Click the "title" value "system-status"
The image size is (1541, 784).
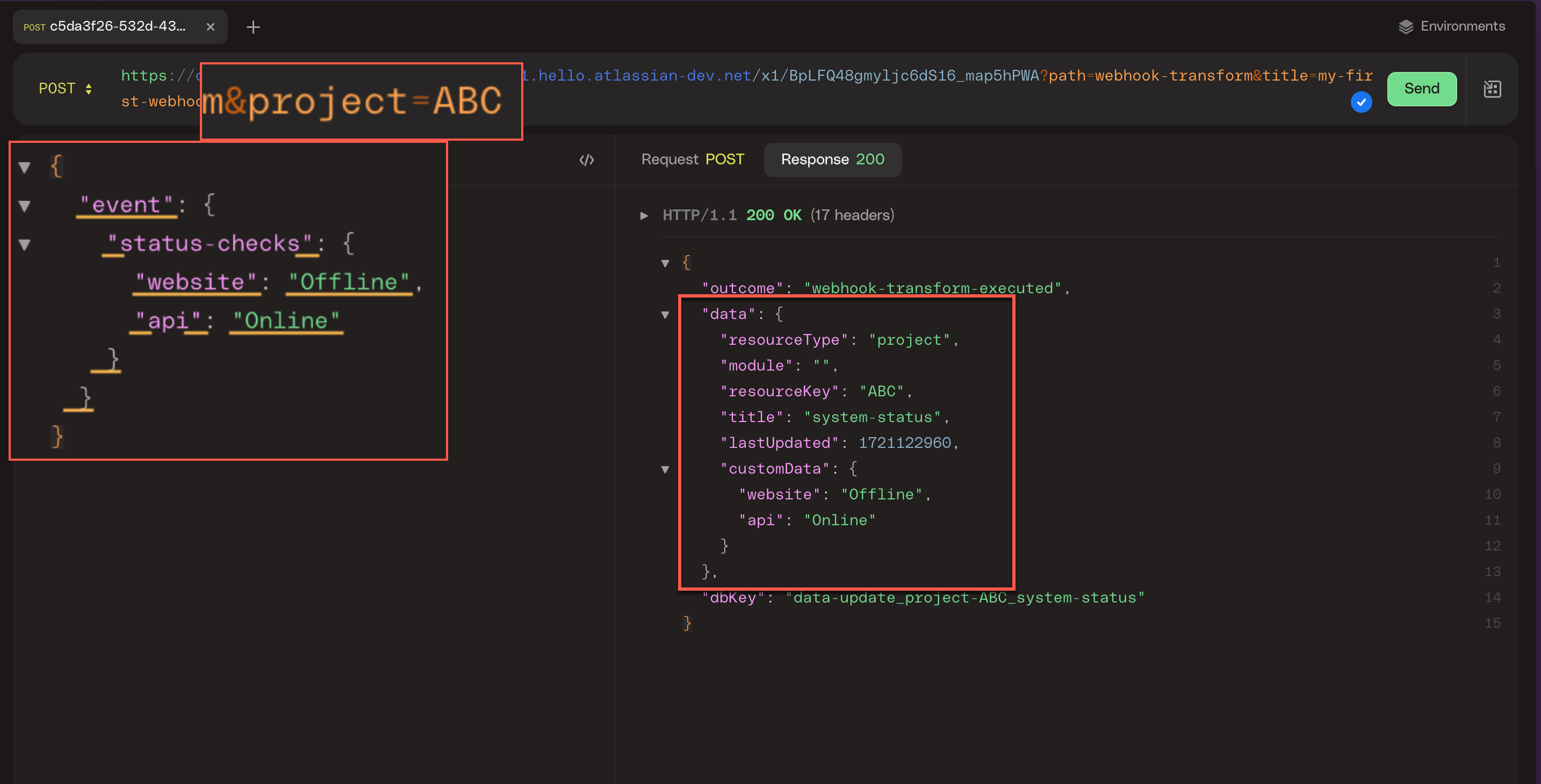click(872, 417)
